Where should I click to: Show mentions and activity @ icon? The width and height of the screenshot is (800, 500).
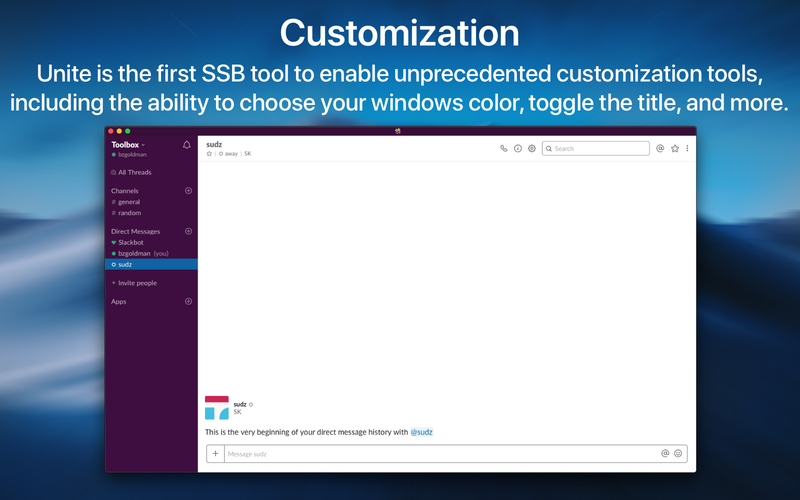[660, 148]
